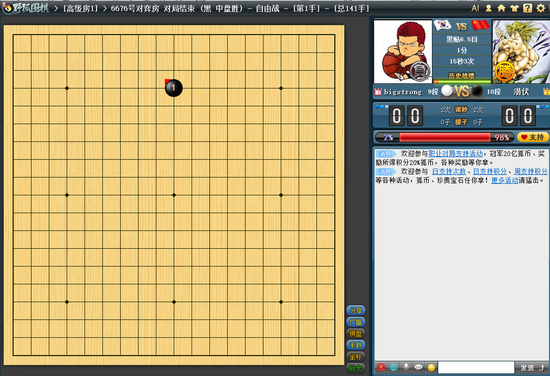Click the China flag icon
The width and height of the screenshot is (550, 376).
[480, 25]
